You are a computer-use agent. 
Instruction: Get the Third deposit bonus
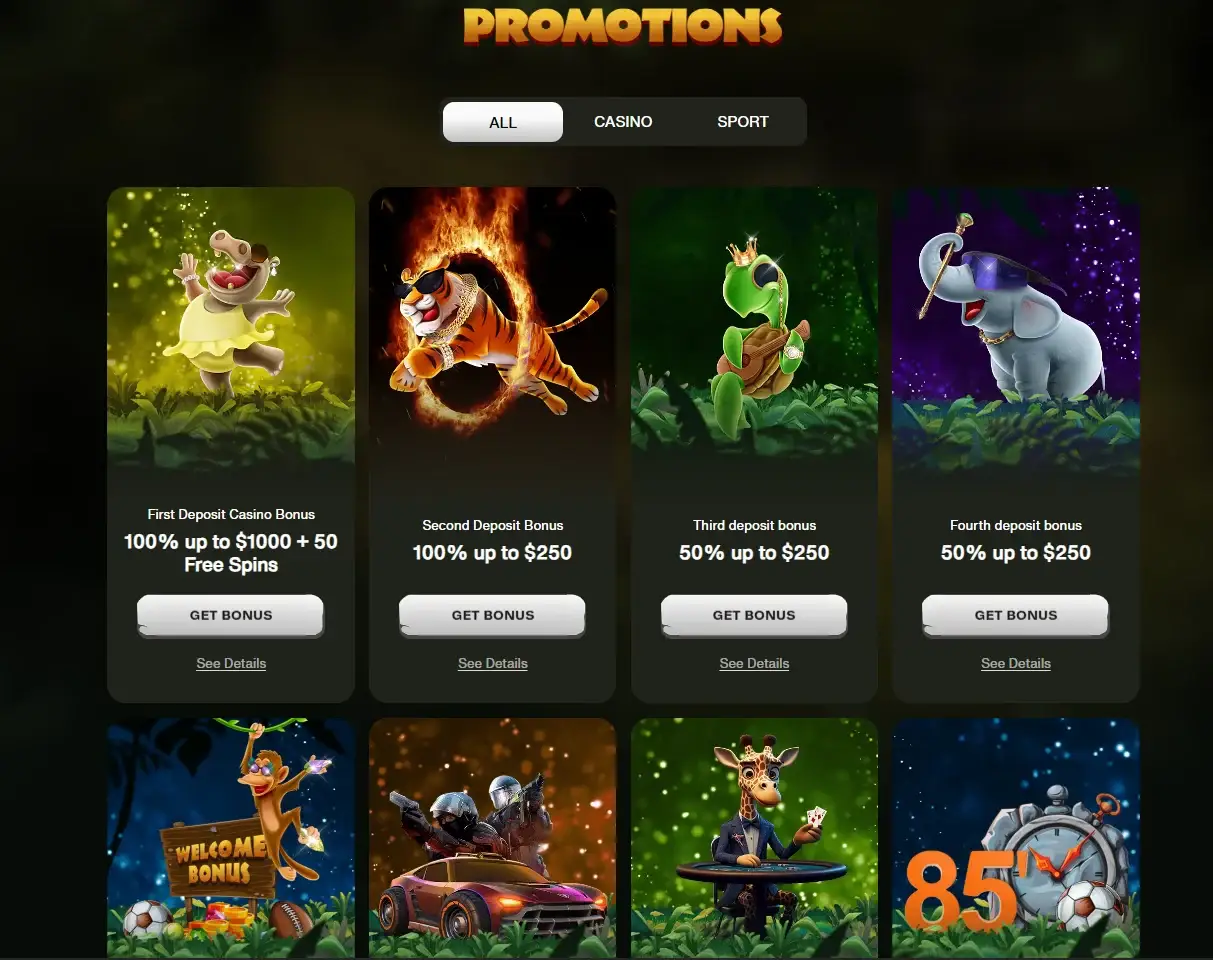(754, 615)
